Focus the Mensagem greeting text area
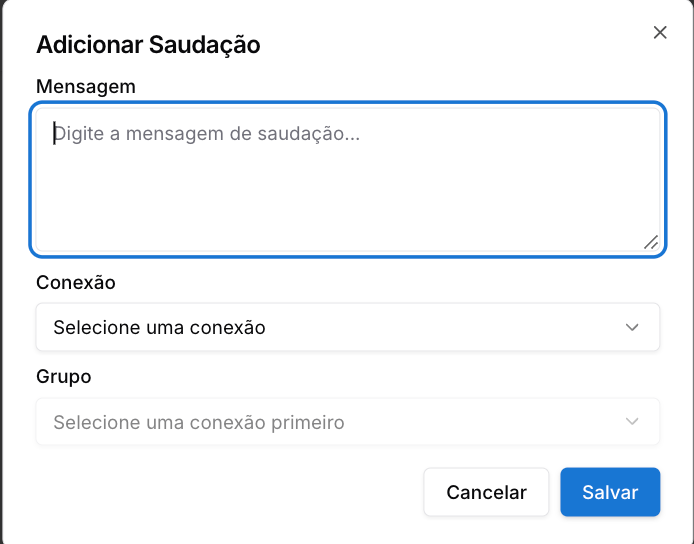Viewport: 694px width, 544px height. click(x=347, y=180)
